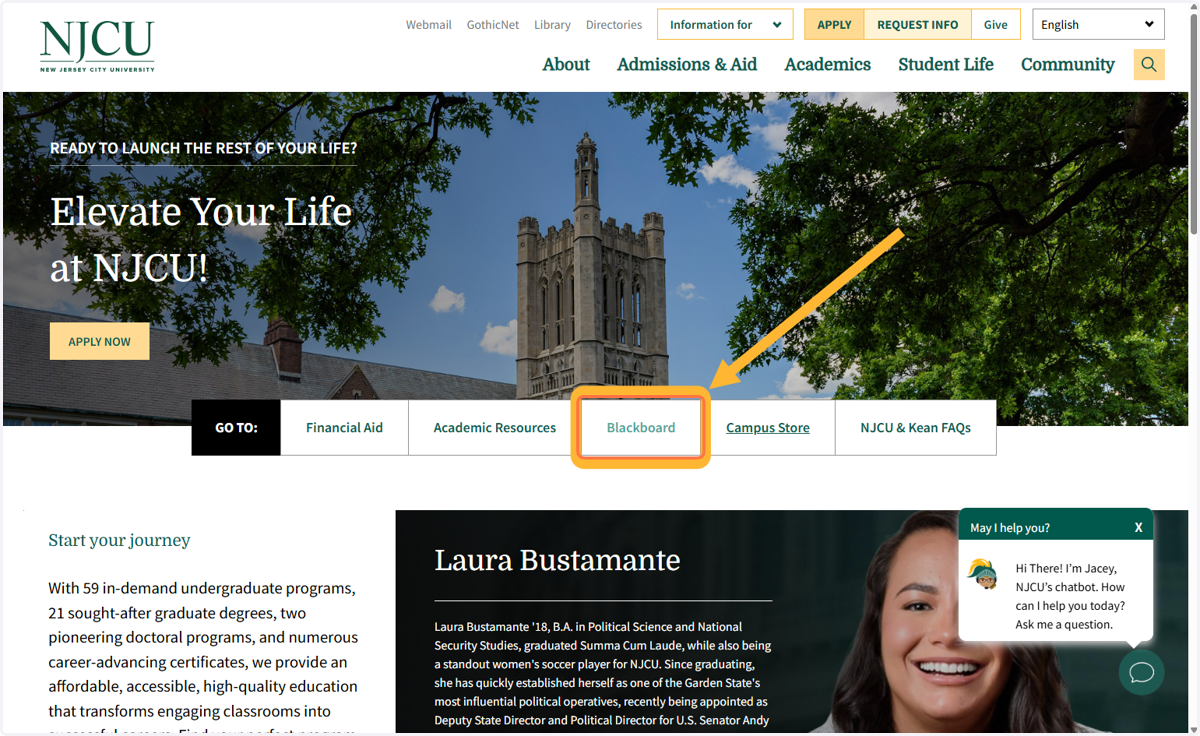Image resolution: width=1200 pixels, height=736 pixels.
Task: Open Directories link
Action: coord(614,25)
